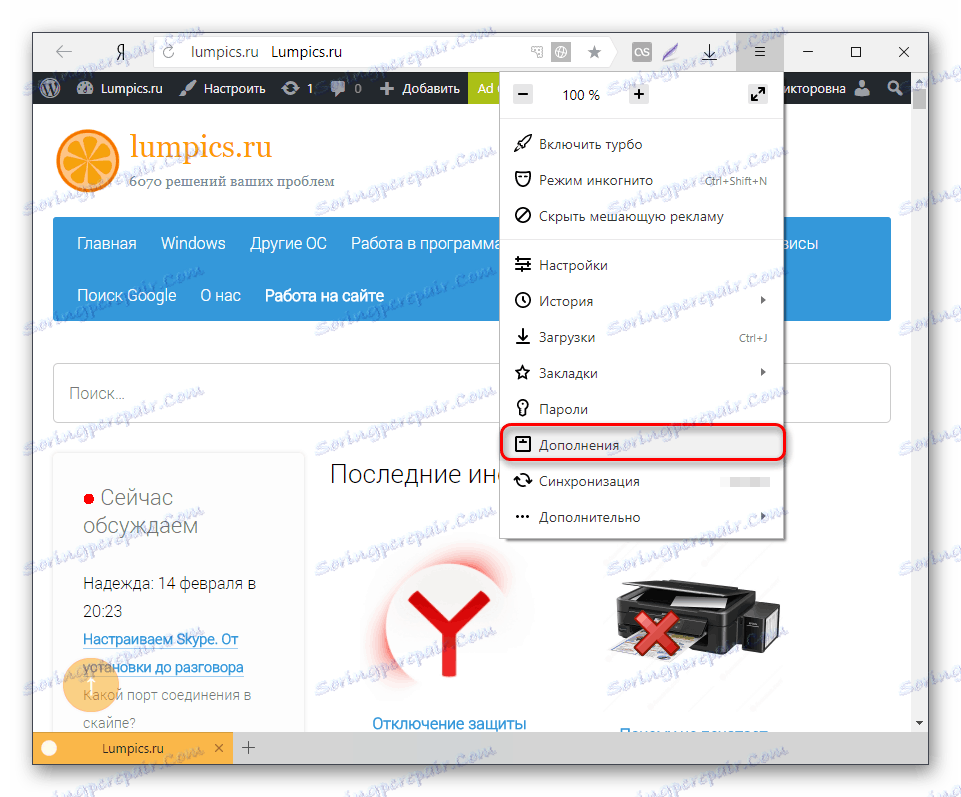Click the browser back arrow
This screenshot has width=961, height=797.
click(x=64, y=52)
